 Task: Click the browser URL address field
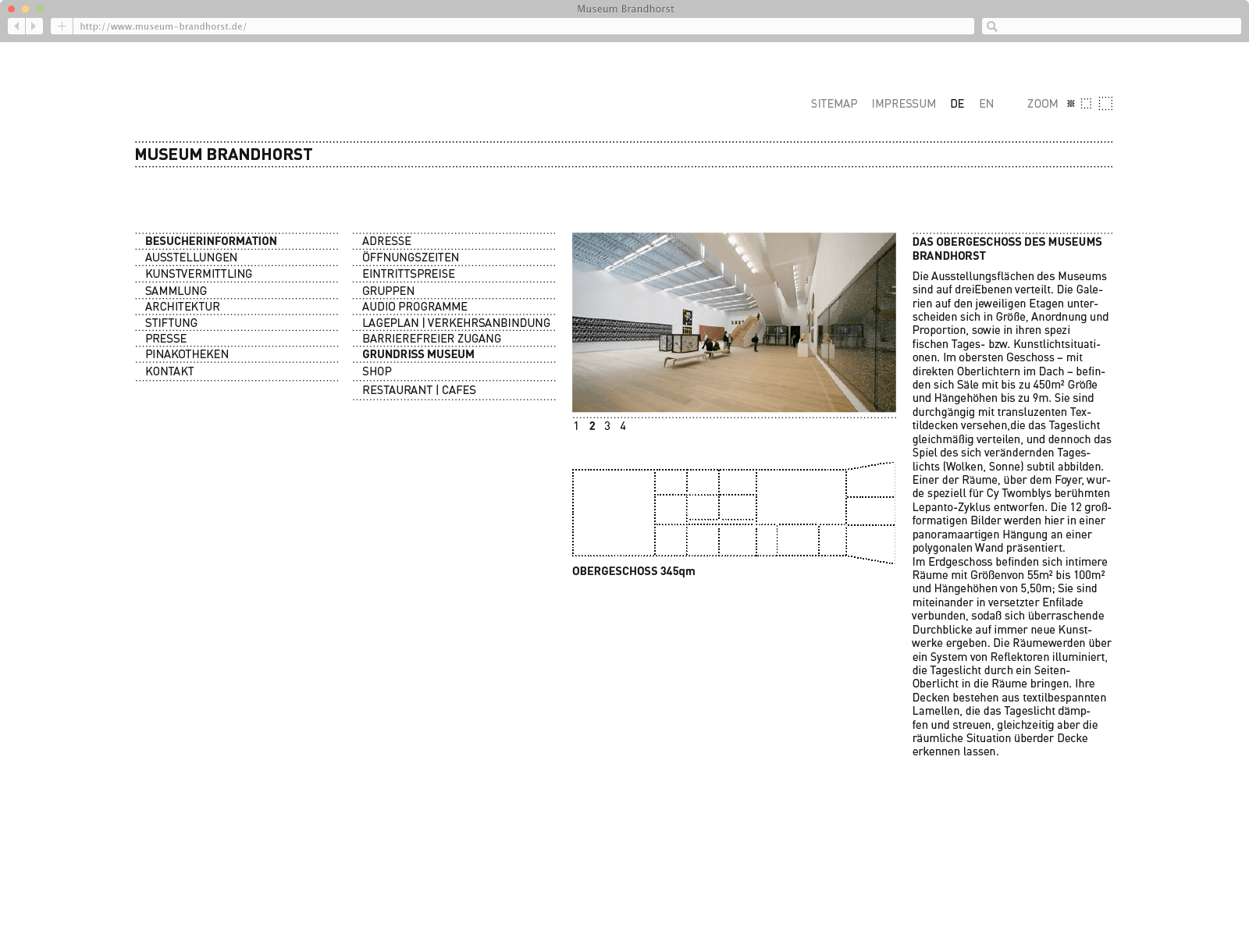[x=523, y=27]
